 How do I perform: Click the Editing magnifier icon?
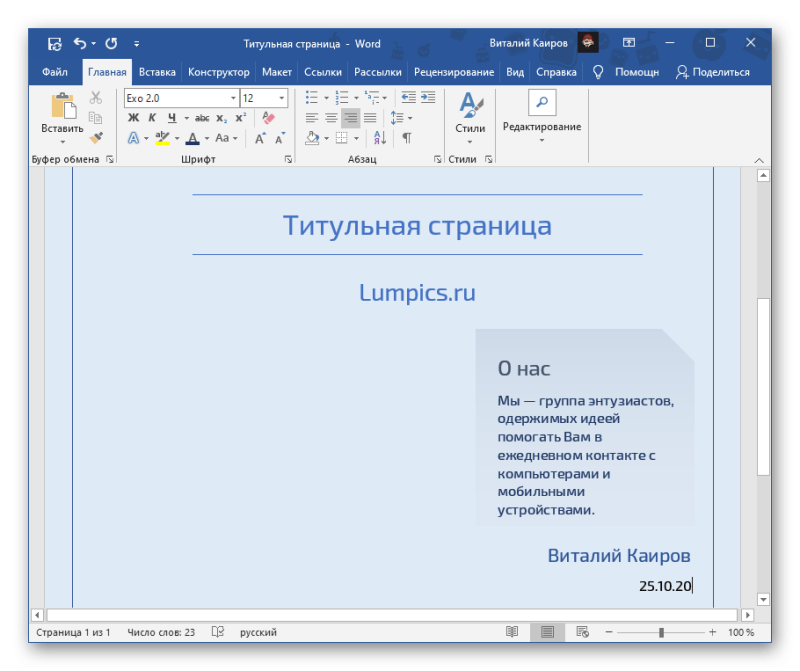[x=542, y=102]
